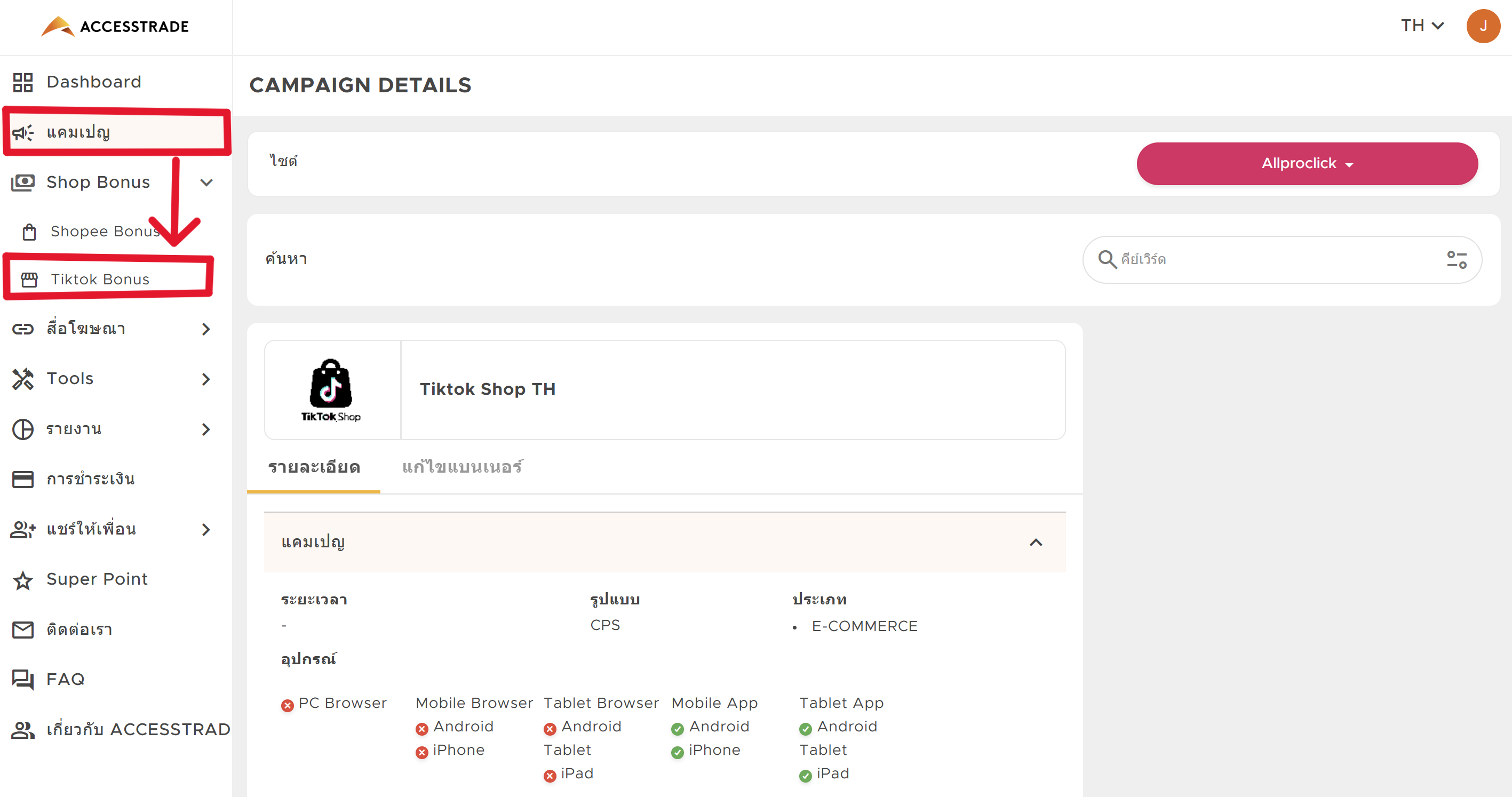Viewport: 1512px width, 797px height.
Task: Click the แชร์ให้เพื่อน add-person icon
Action: 23,529
